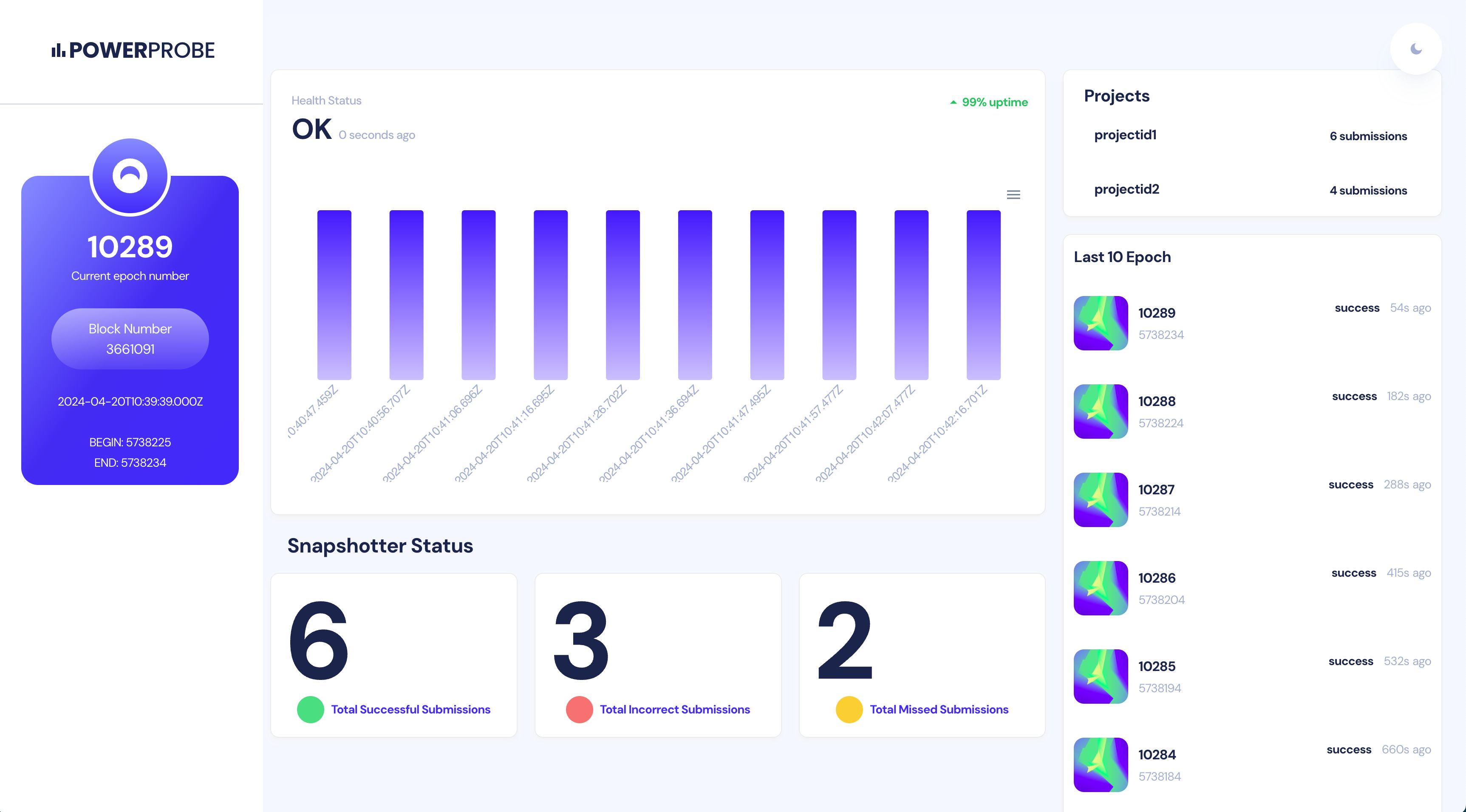
Task: Click the Total Successful Submissions label
Action: coord(410,710)
